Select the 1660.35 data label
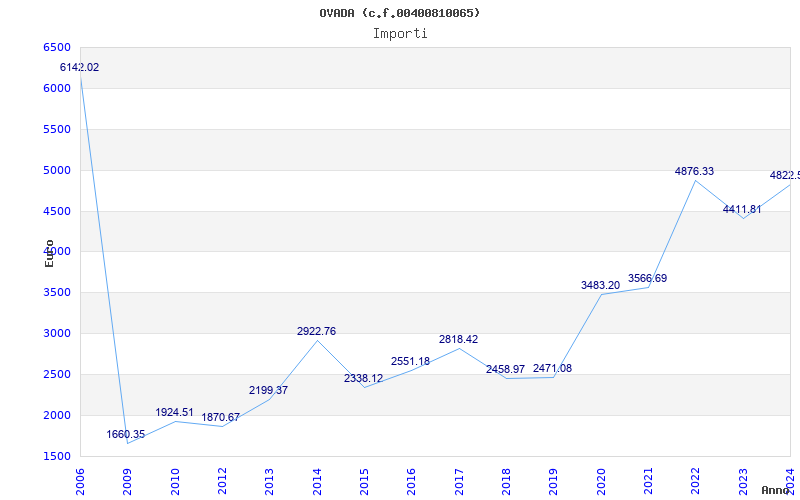Screen dimensions: 800x500 point(126,435)
